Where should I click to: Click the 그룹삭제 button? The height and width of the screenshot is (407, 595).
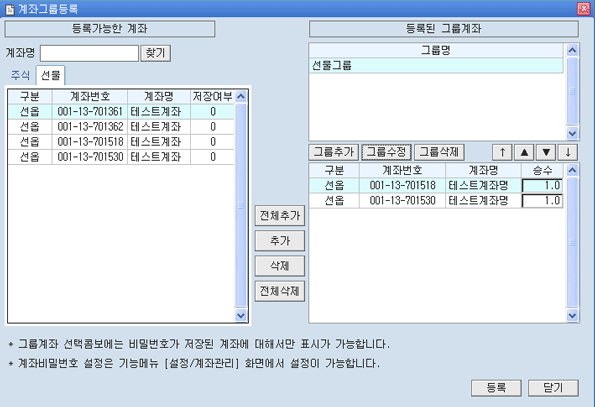pyautogui.click(x=439, y=152)
